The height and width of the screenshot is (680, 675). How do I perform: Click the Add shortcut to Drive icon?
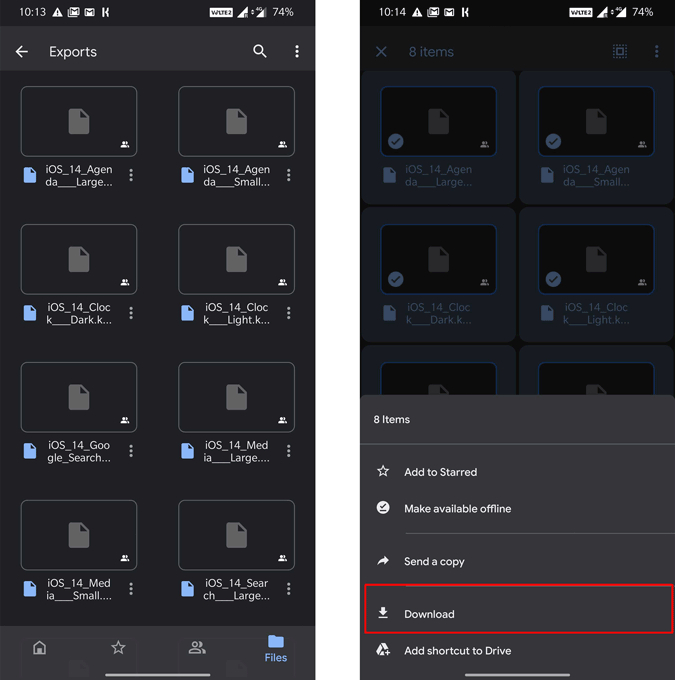(x=383, y=650)
